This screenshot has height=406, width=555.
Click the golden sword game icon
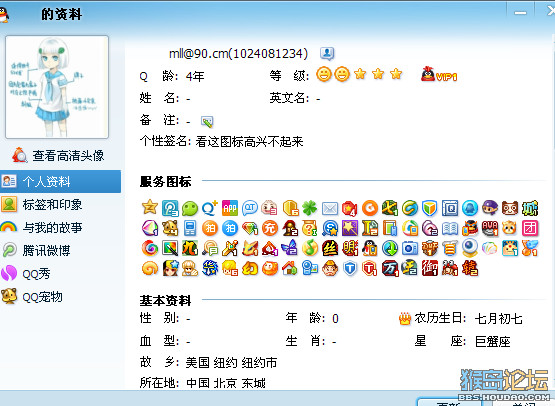coord(230,248)
